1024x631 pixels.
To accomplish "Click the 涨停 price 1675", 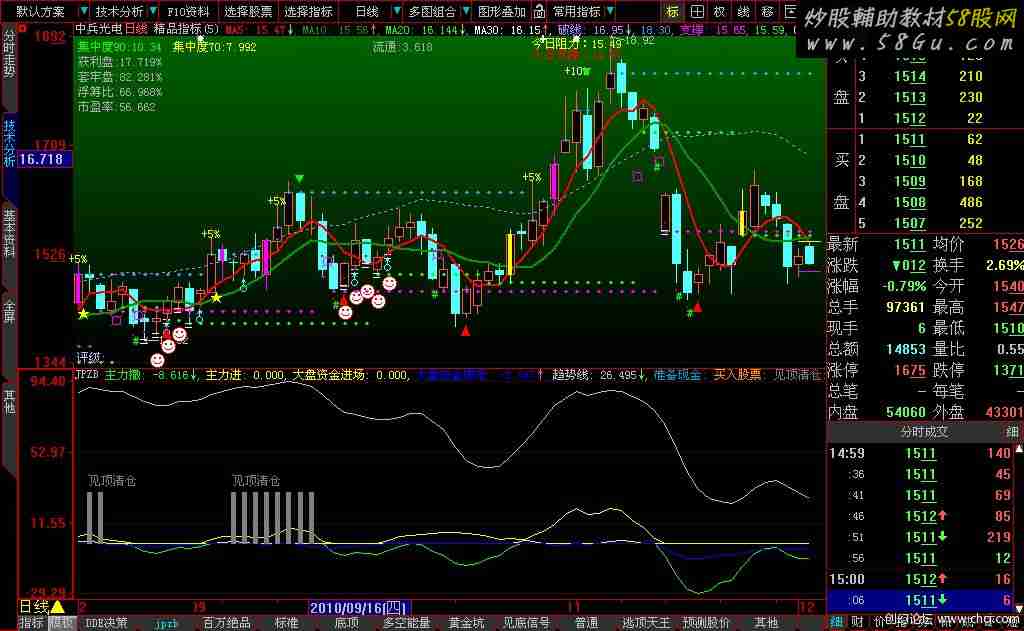I will pyautogui.click(x=910, y=370).
